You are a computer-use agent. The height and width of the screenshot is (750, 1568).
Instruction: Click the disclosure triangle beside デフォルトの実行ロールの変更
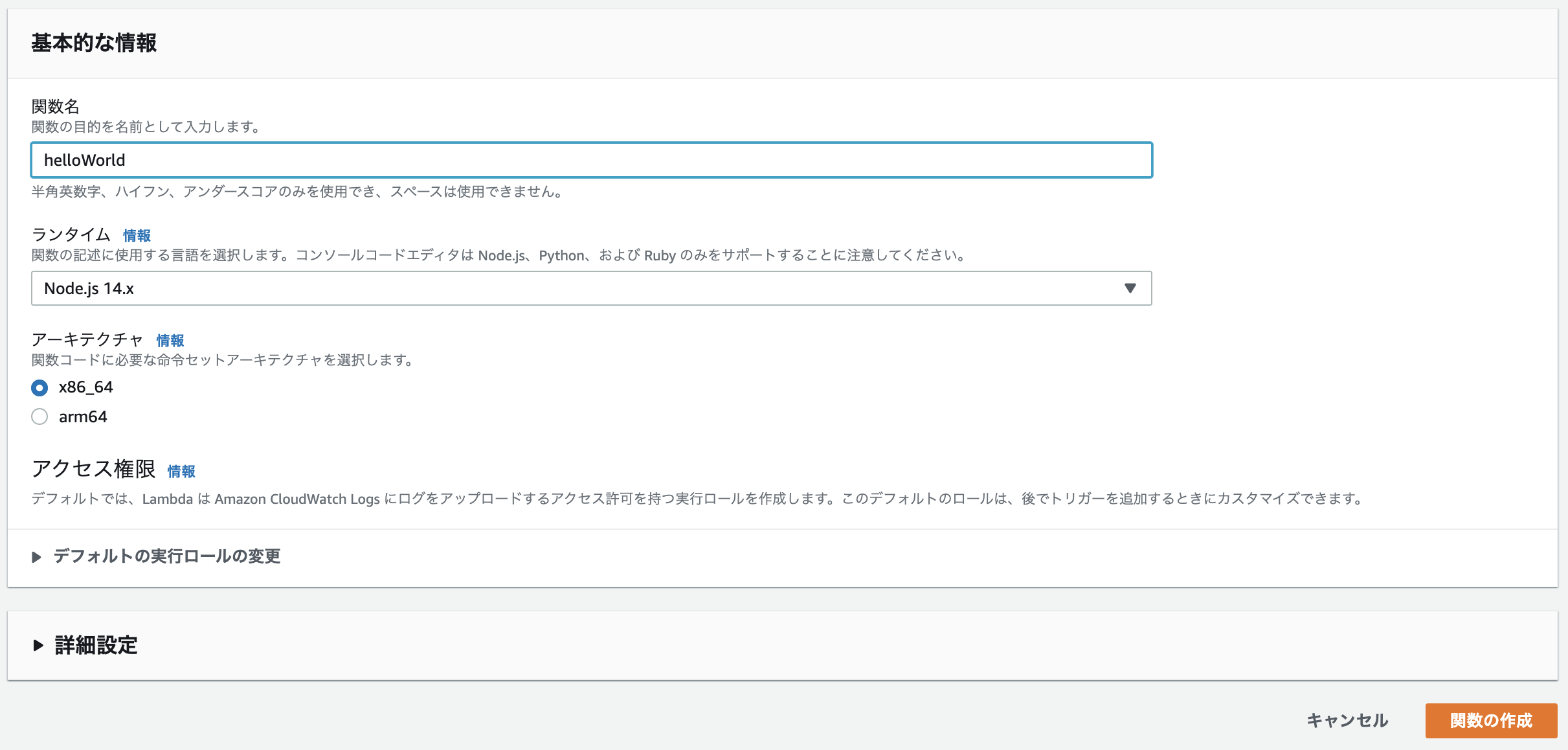point(37,556)
